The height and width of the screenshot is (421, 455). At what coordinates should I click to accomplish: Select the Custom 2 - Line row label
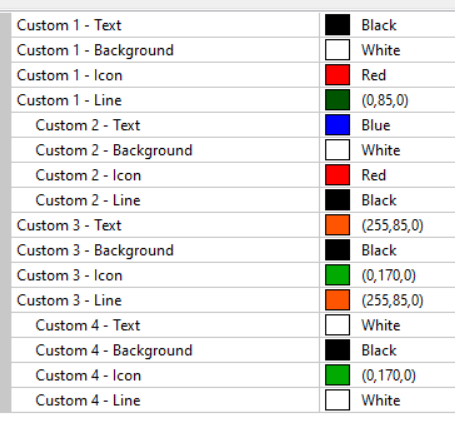(88, 200)
